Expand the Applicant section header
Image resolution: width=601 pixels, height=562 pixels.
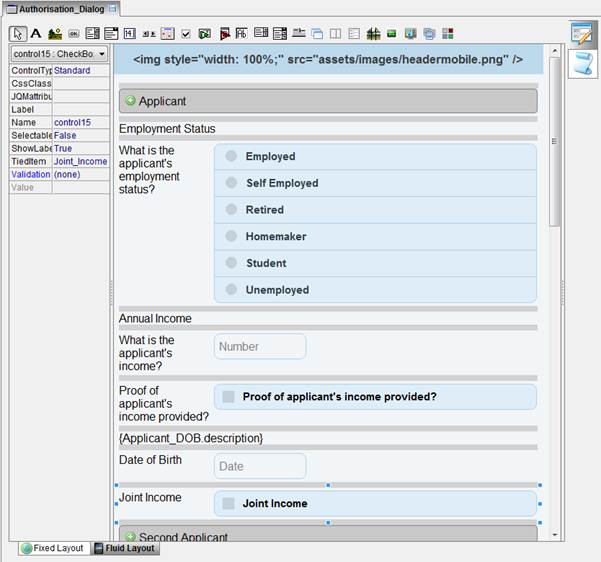pos(130,101)
